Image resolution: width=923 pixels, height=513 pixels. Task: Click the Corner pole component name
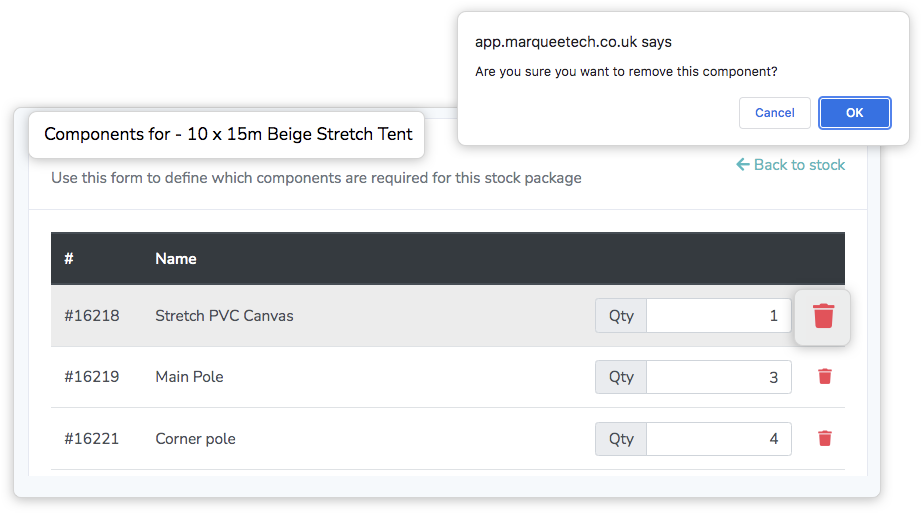click(x=195, y=439)
